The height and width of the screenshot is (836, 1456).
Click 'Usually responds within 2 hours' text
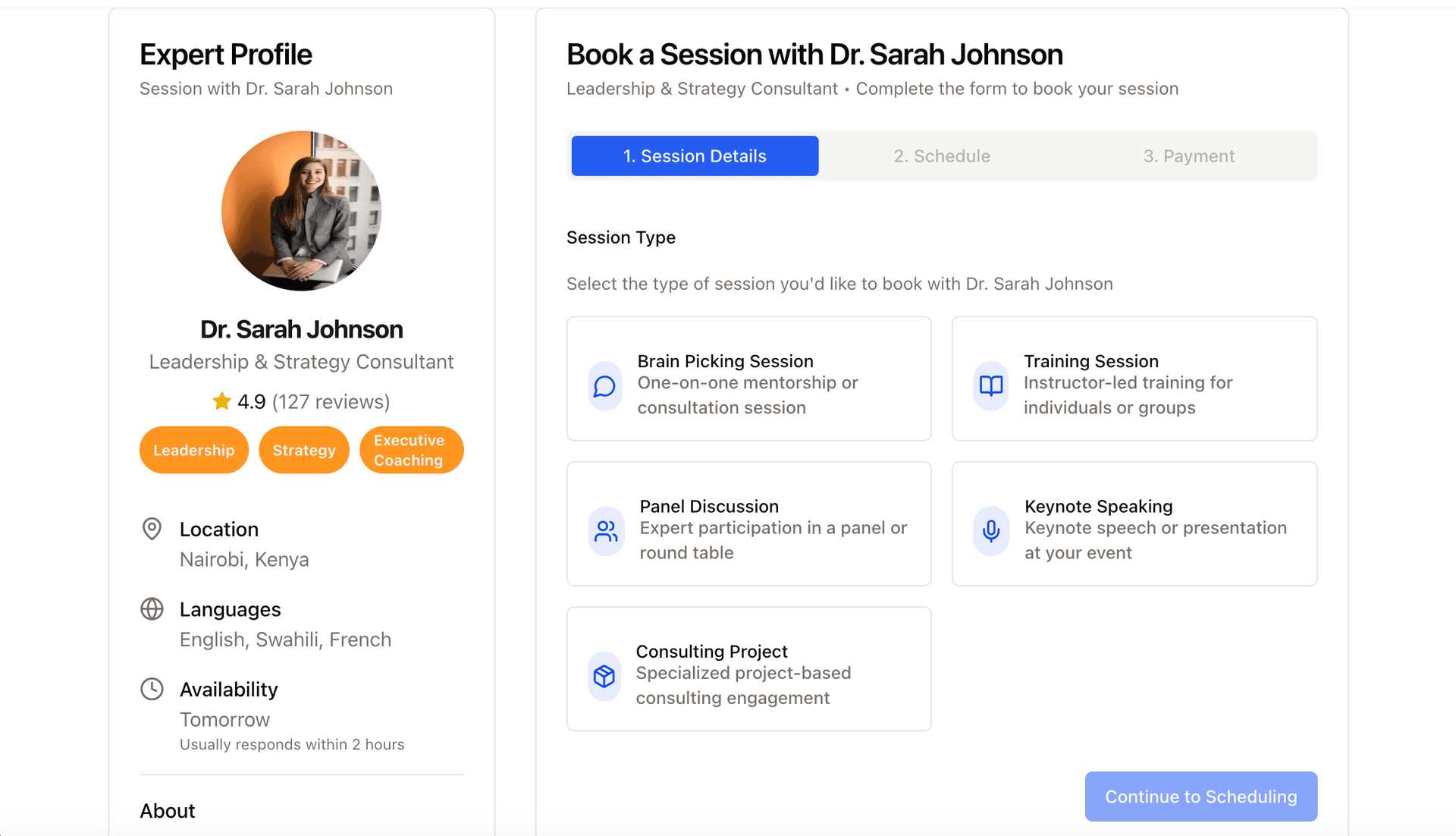[x=292, y=745]
